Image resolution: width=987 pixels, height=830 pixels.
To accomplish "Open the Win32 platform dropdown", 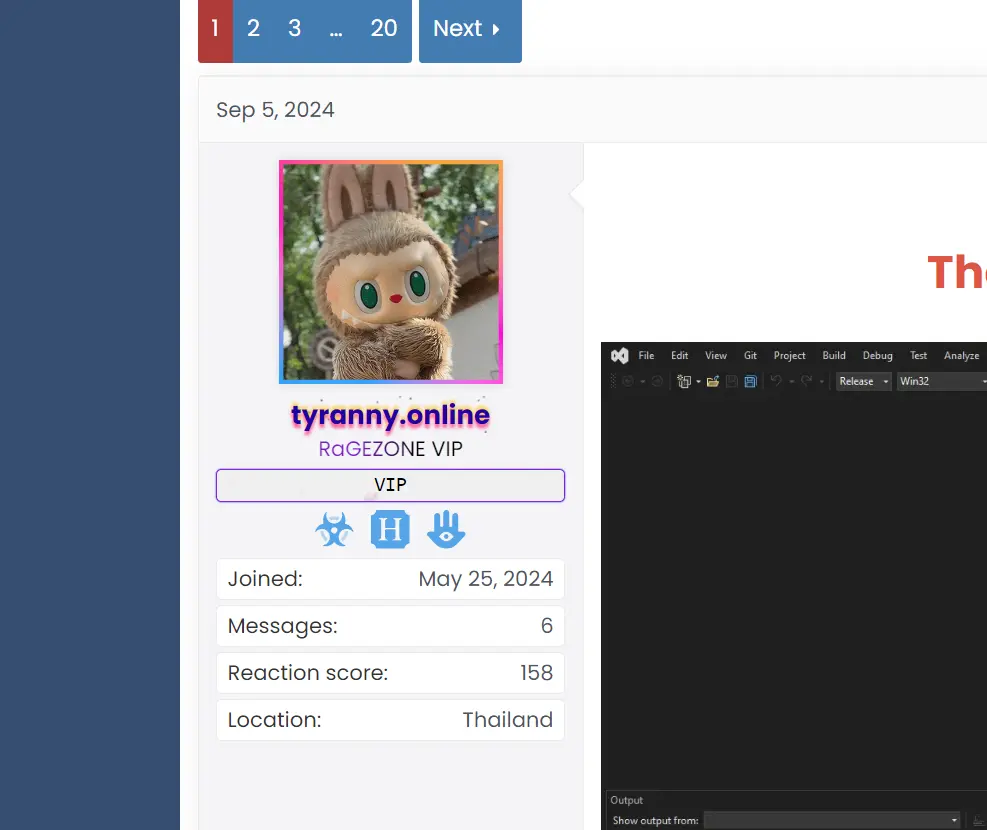I will (942, 381).
